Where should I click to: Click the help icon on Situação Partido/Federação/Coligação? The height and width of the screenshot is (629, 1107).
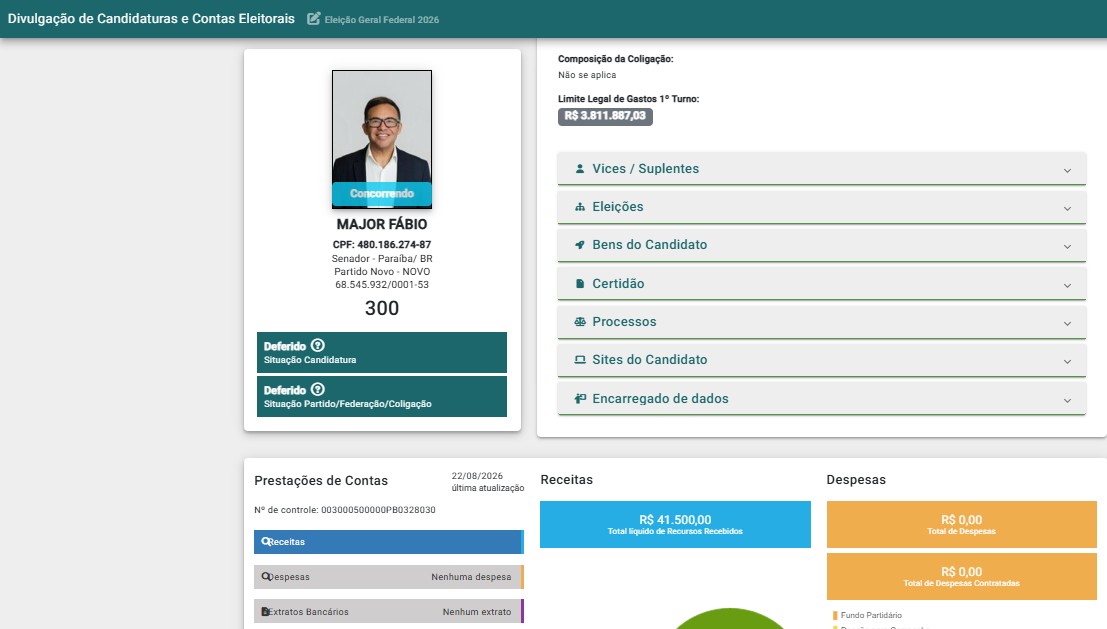click(318, 389)
